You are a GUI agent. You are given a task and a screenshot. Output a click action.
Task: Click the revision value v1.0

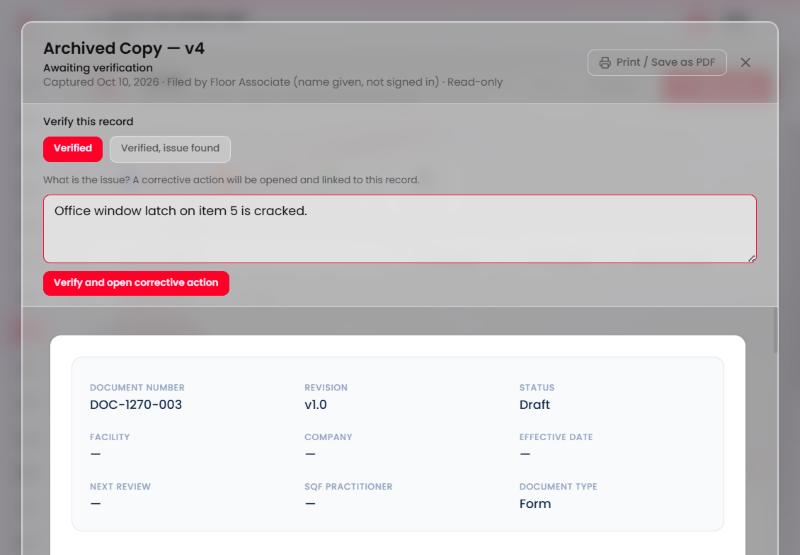coord(316,405)
